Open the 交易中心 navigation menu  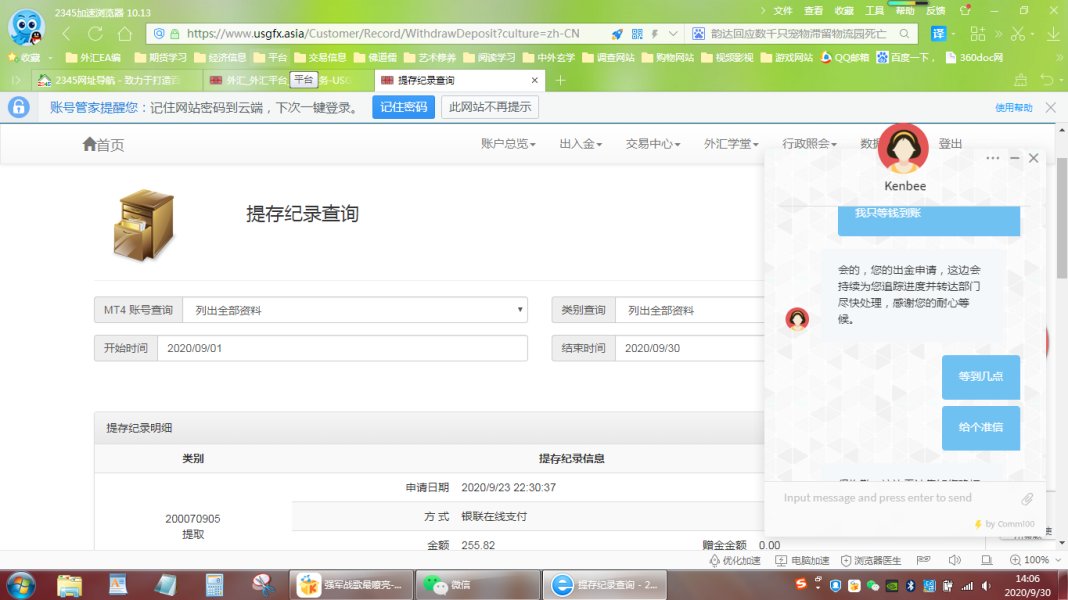(652, 144)
